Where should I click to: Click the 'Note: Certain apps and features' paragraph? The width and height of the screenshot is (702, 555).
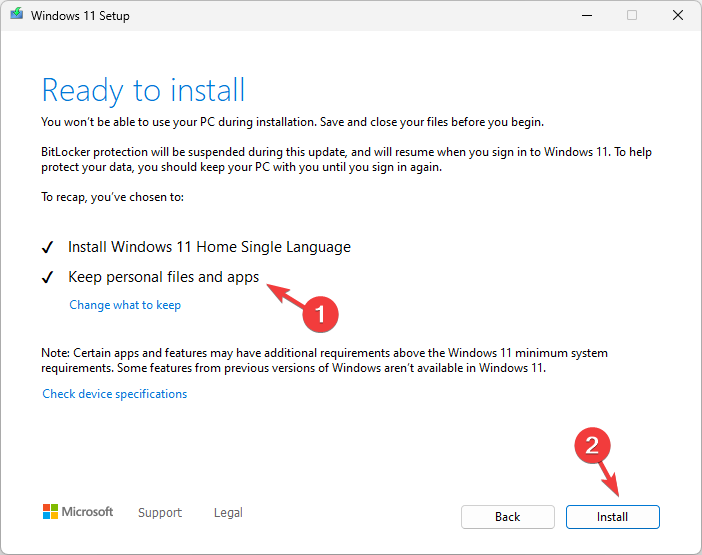(325, 361)
